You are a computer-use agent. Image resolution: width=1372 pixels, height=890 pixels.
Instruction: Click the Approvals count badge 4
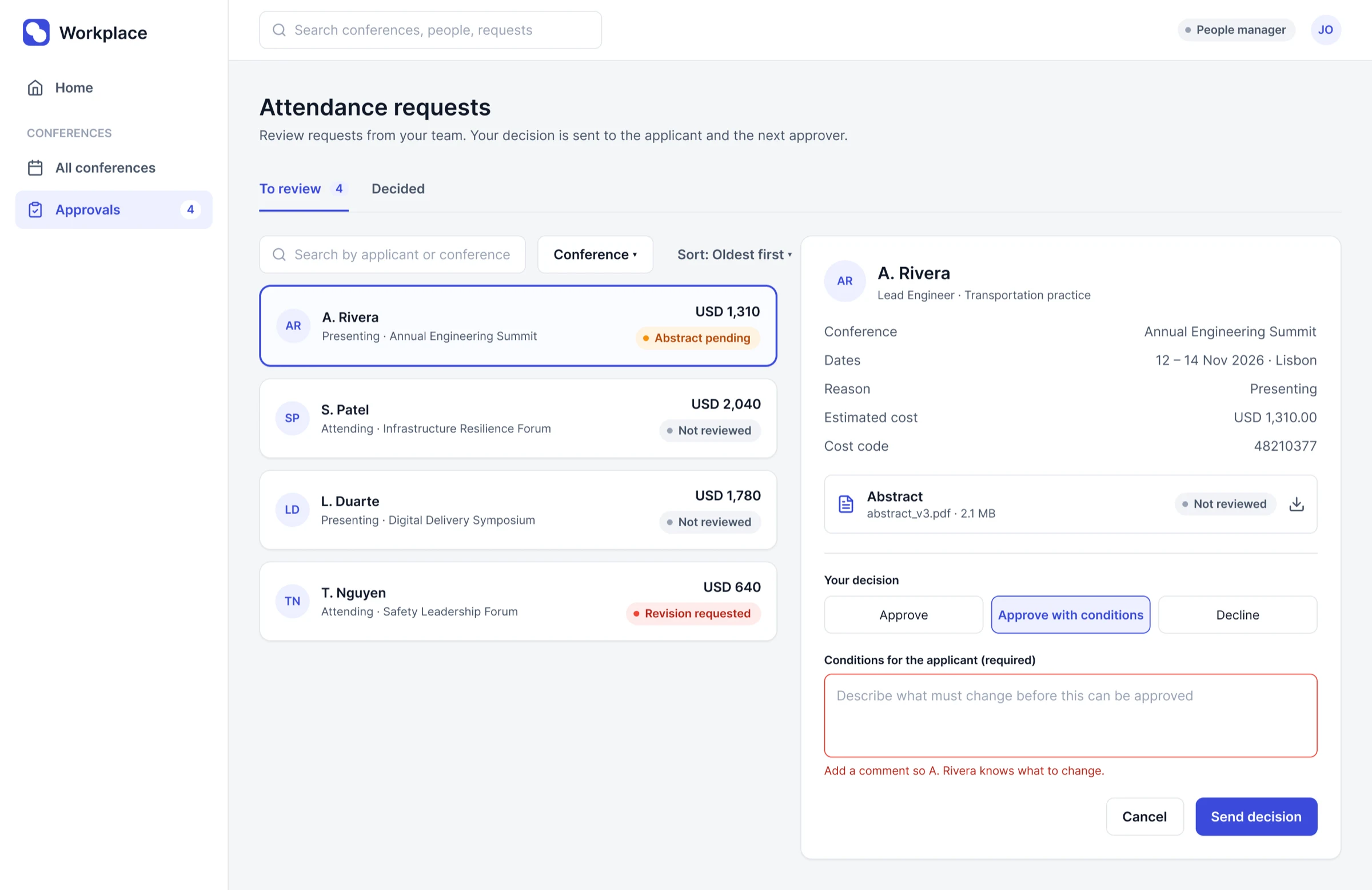tap(190, 209)
